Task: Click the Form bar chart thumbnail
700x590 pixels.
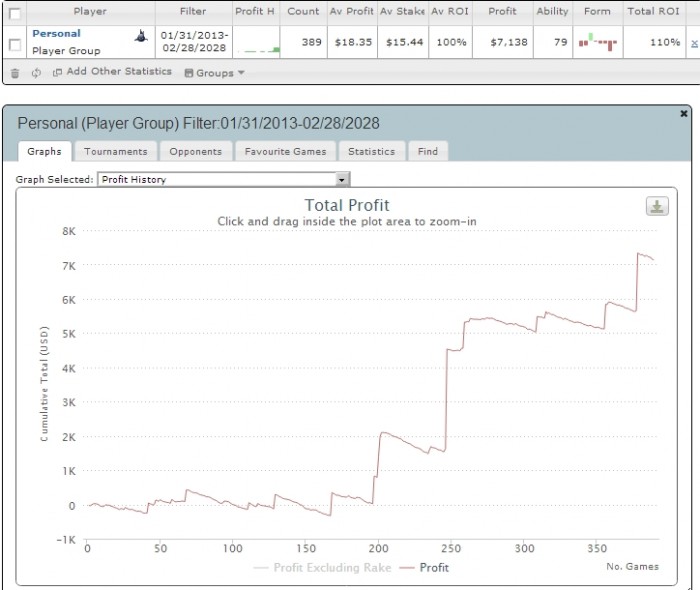Action: [598, 42]
